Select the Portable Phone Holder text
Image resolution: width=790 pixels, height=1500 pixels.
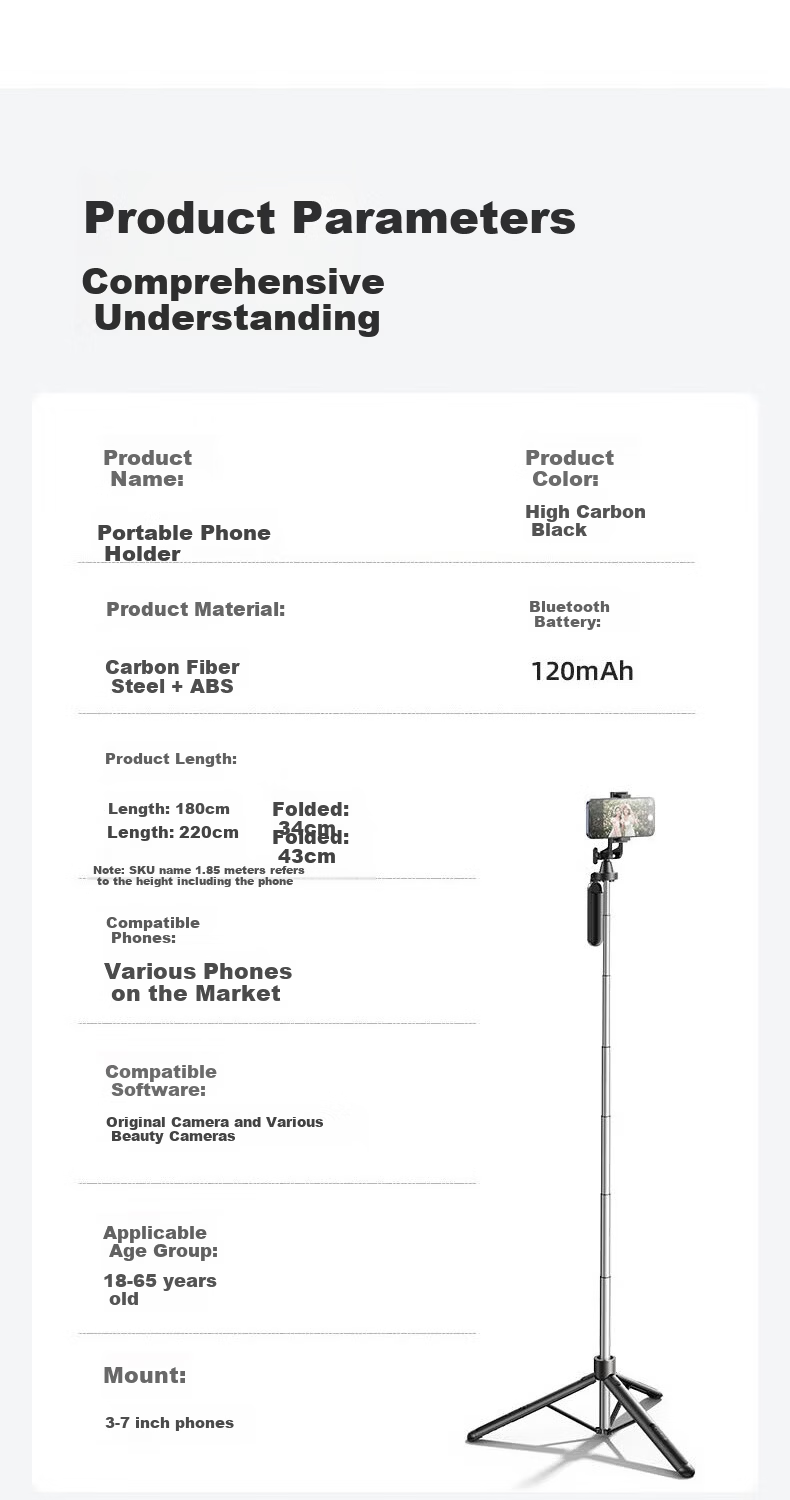184,543
